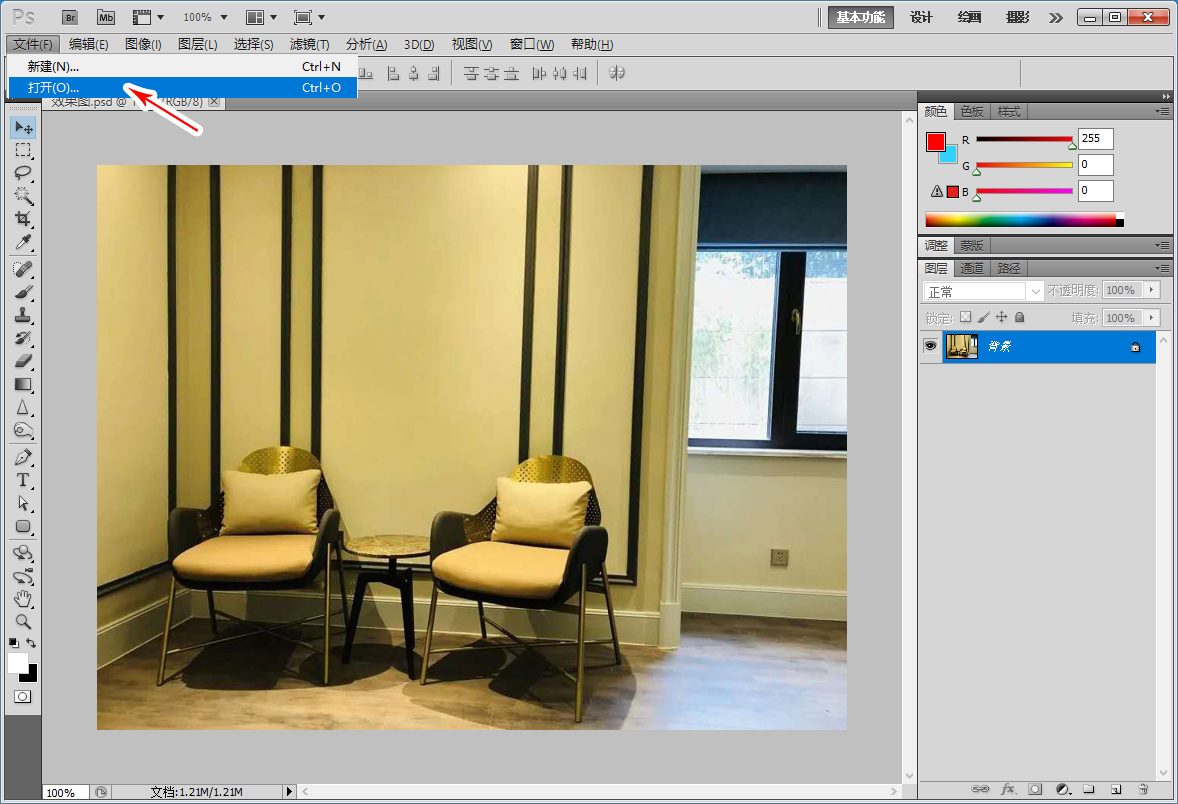Click the R value field showing 255
The height and width of the screenshot is (804, 1178).
tap(1095, 138)
